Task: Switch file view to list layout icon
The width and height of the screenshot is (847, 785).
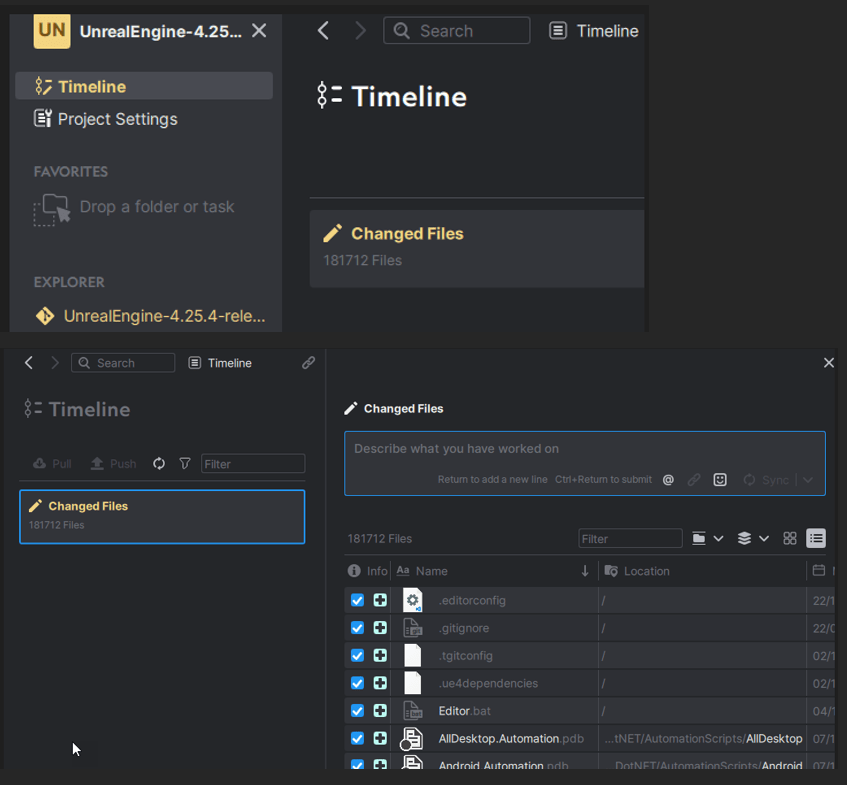Action: coord(816,538)
